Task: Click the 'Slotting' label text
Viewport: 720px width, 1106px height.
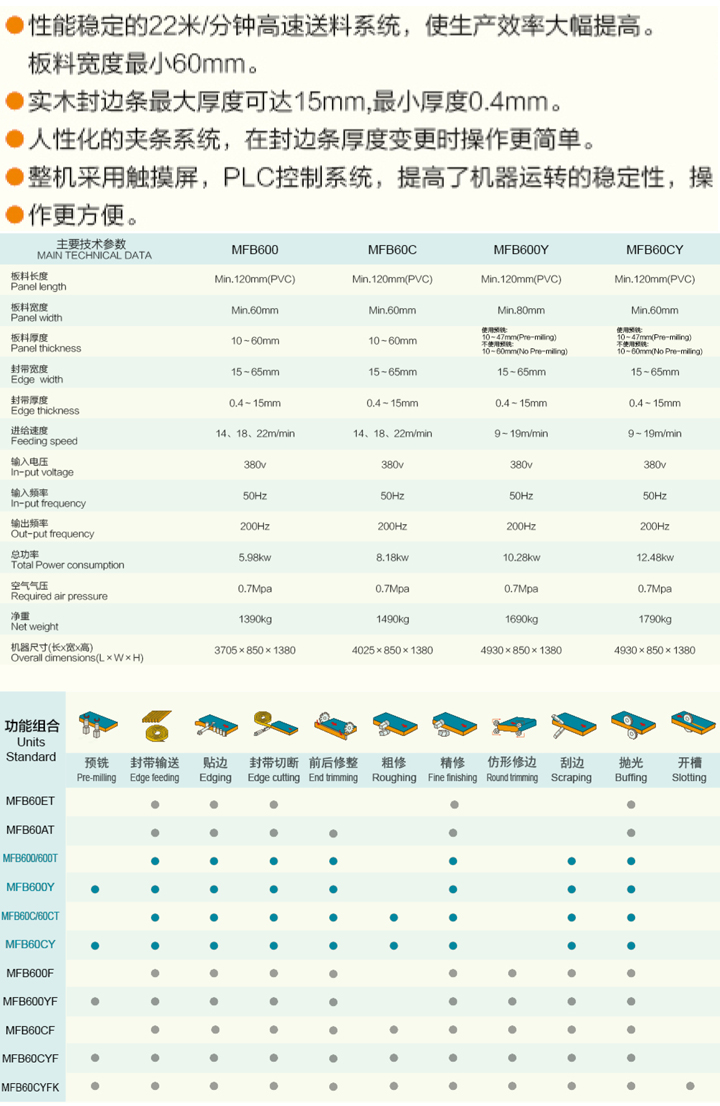Action: coord(689,777)
